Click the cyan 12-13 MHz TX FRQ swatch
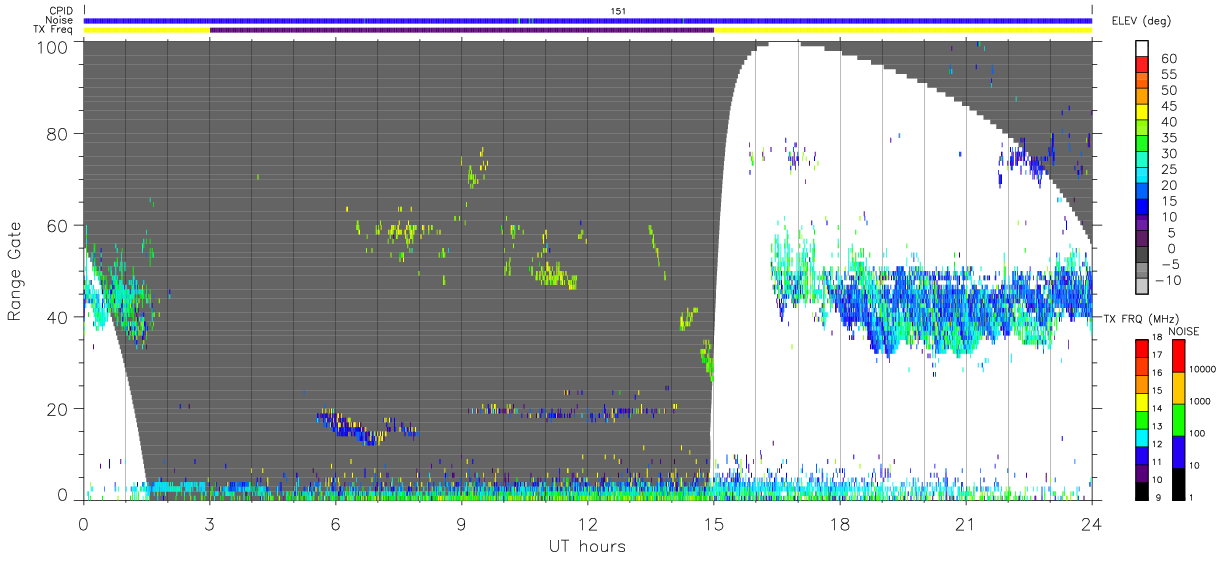1228x567 pixels. [1143, 436]
